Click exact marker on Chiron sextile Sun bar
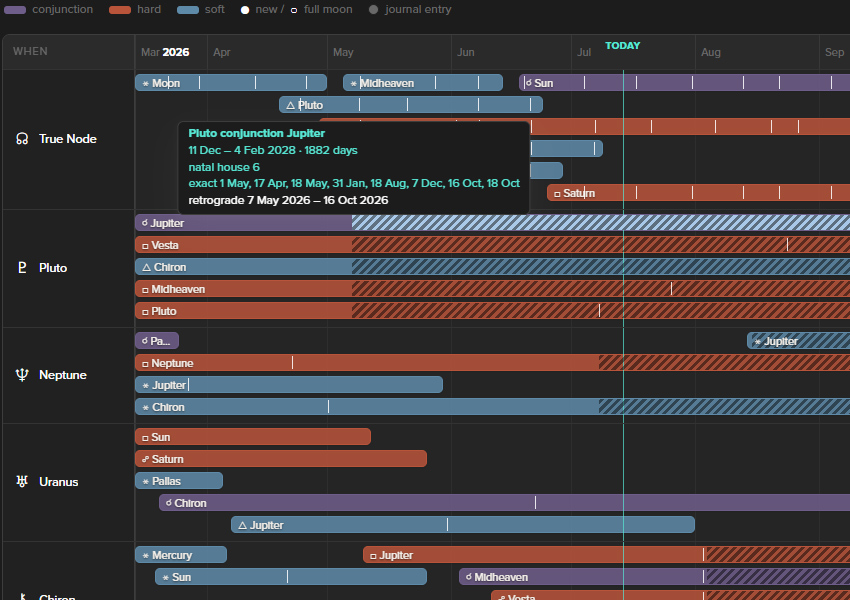 click(287, 577)
